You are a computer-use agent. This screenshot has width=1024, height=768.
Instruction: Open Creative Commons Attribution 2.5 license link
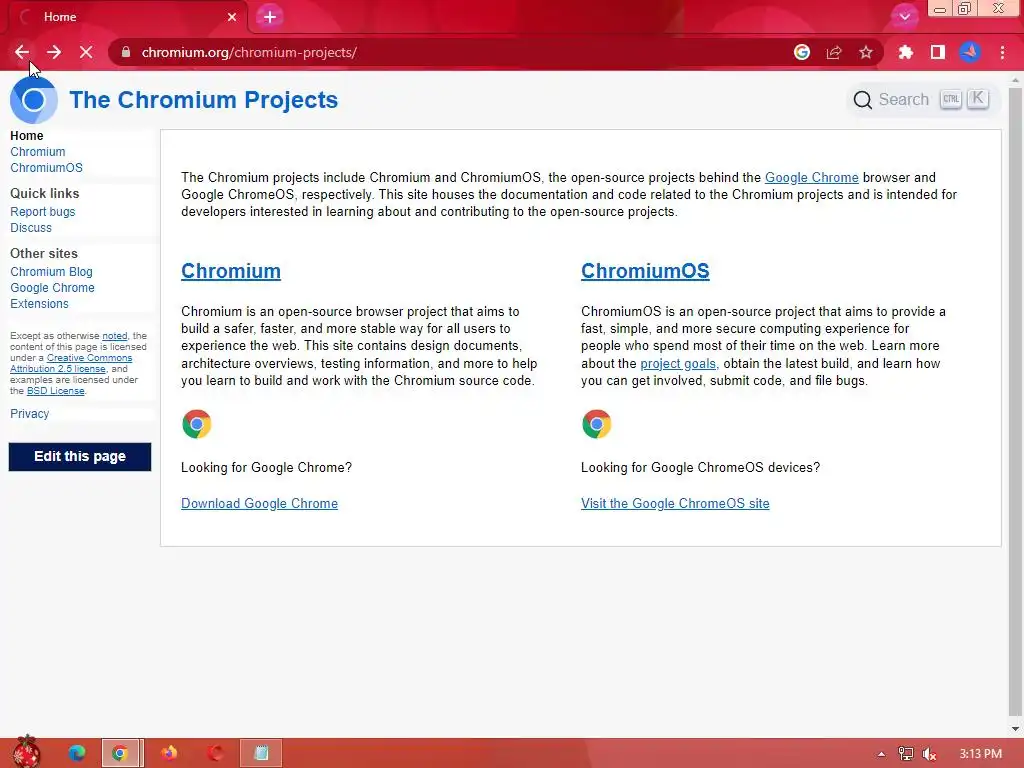(71, 363)
